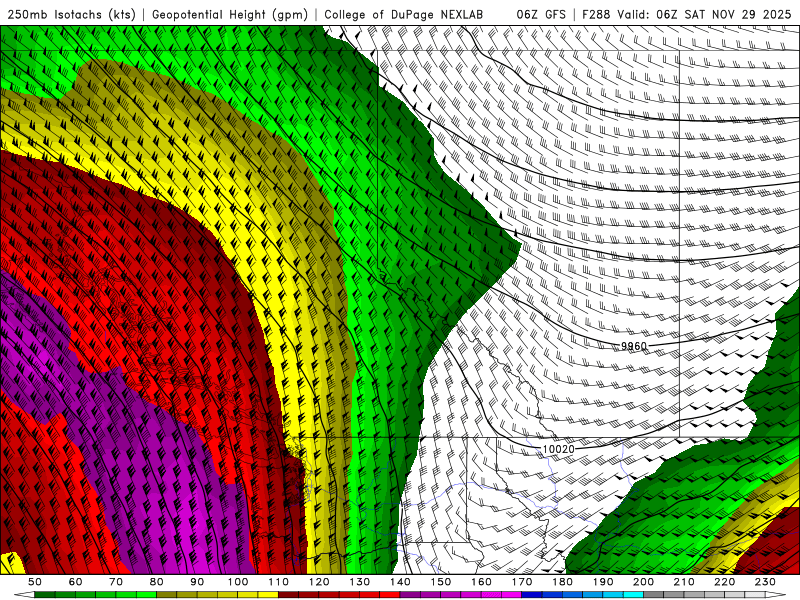800x600 pixels.
Task: Click legend value 210
Action: (x=684, y=582)
